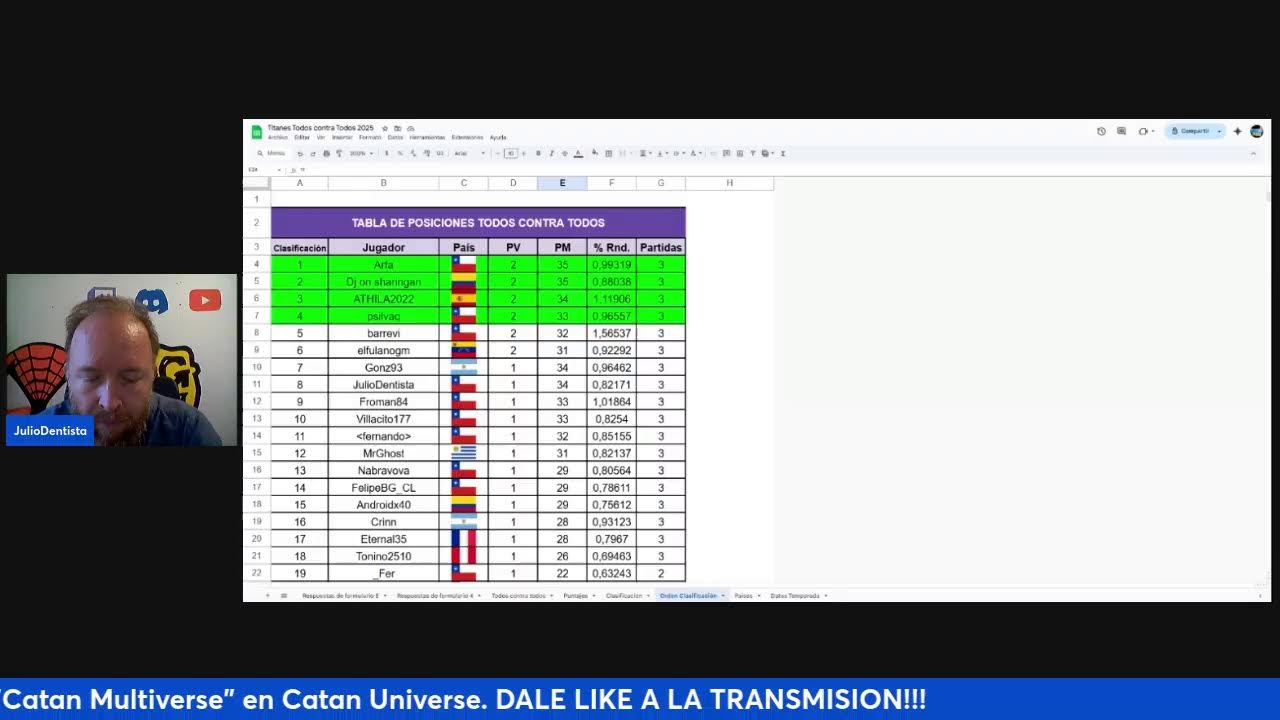This screenshot has height=720, width=1280.
Task: Insert comment via toolbar icon
Action: (x=726, y=153)
